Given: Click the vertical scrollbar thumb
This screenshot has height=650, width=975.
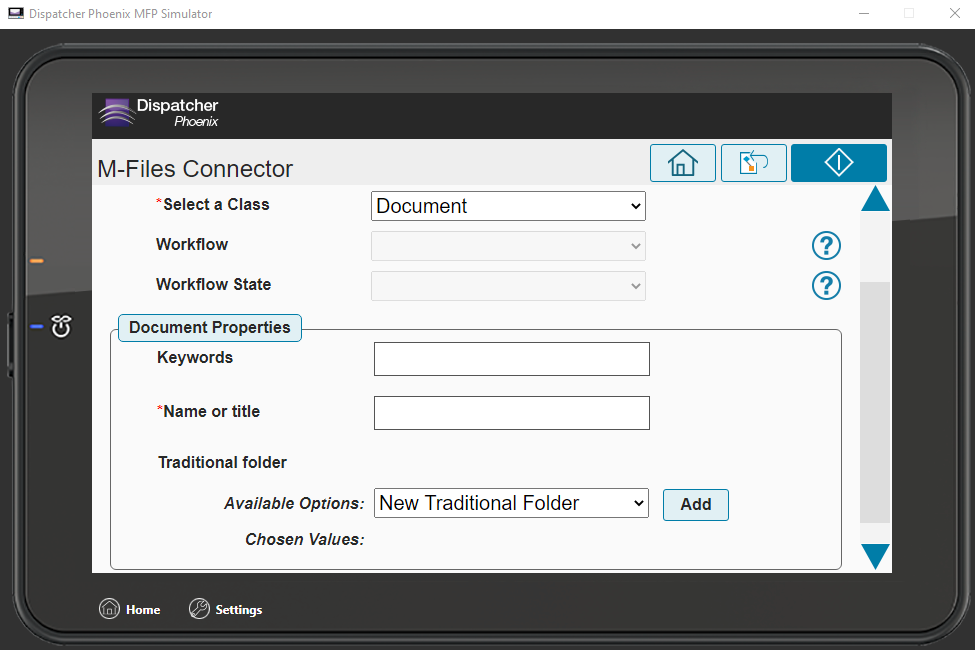Looking at the screenshot, I should (x=875, y=402).
